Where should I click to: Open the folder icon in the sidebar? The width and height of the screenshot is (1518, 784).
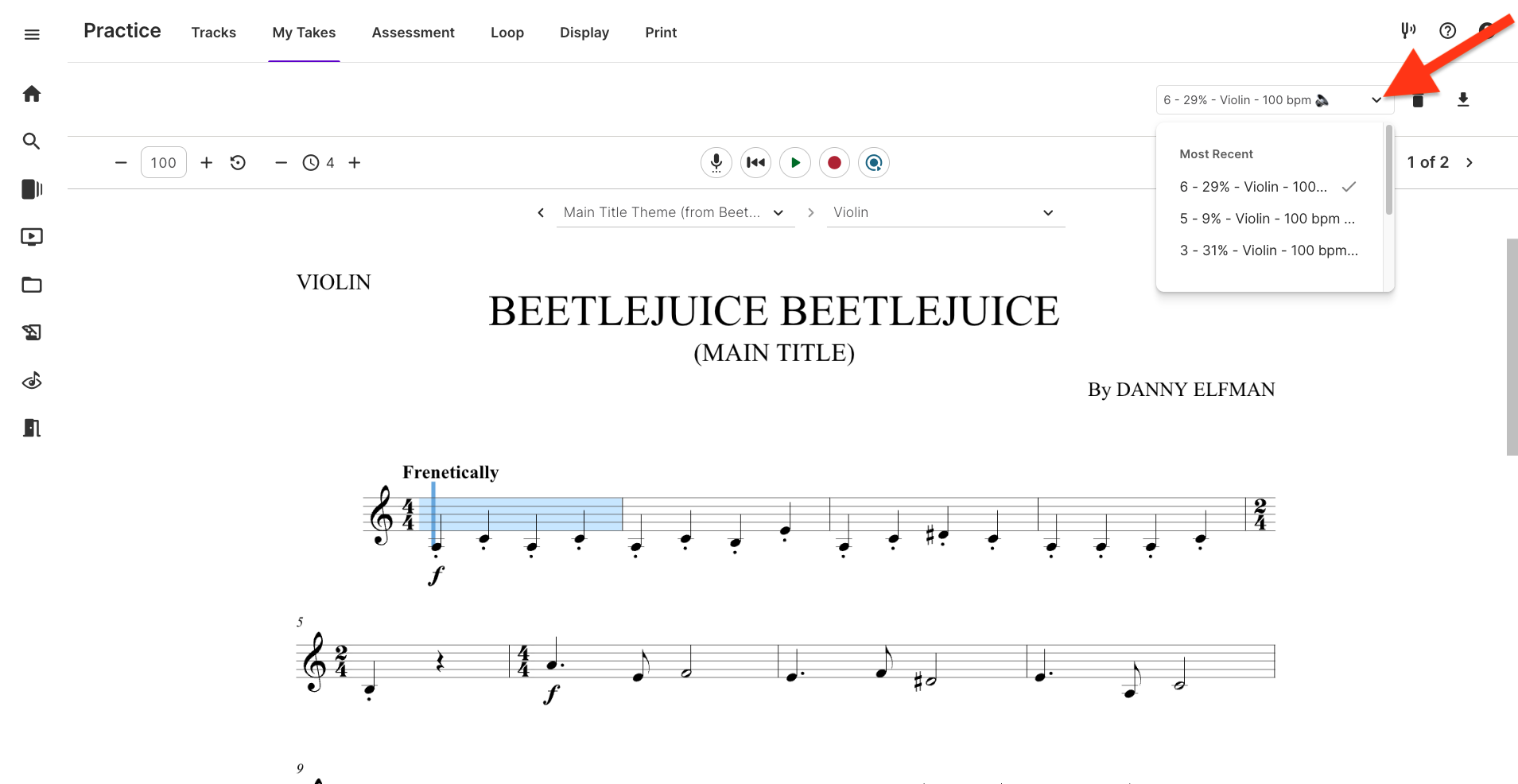tap(32, 285)
